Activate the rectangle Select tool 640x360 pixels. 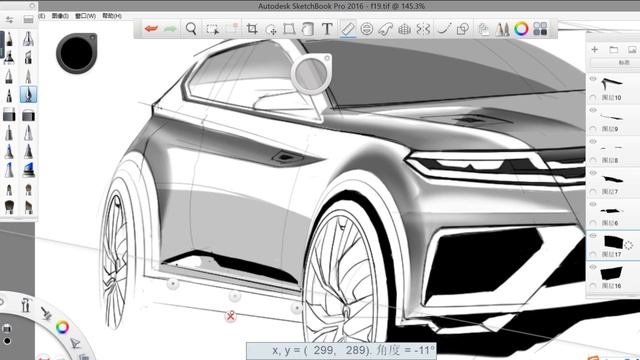pos(212,29)
